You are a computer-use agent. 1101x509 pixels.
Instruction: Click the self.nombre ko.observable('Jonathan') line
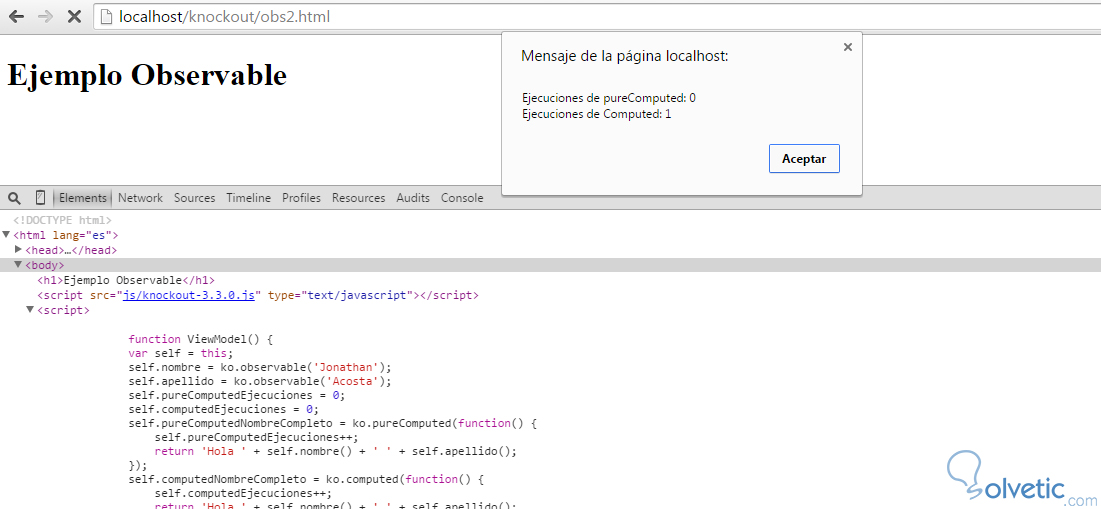(260, 367)
